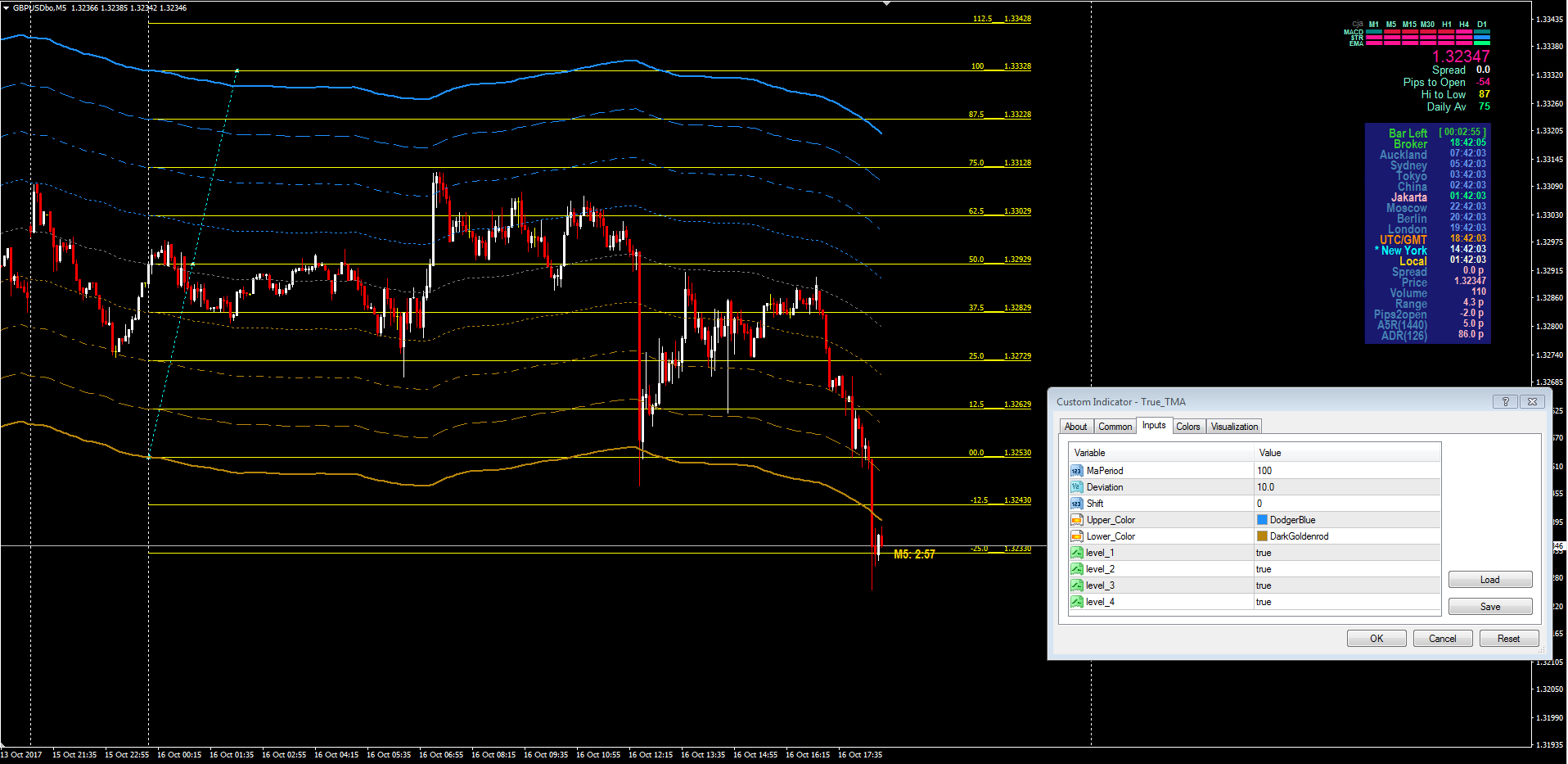
Task: Click the MaPeriod integer variable icon
Action: (x=1077, y=471)
